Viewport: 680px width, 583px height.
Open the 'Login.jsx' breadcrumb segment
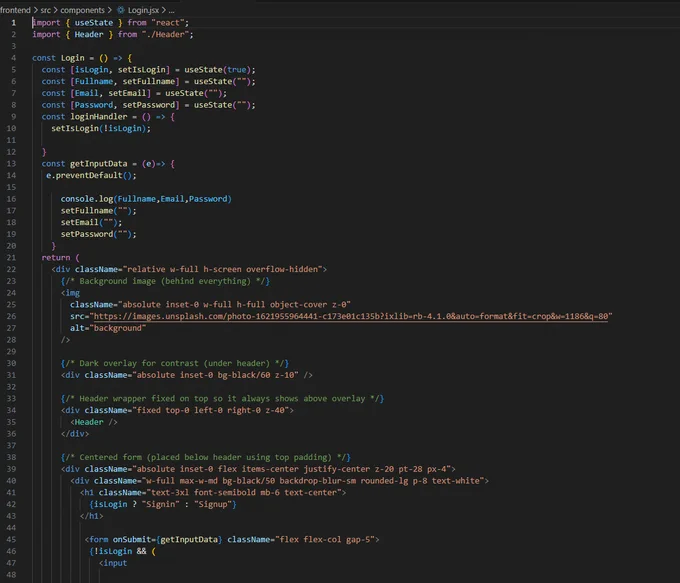click(x=143, y=10)
